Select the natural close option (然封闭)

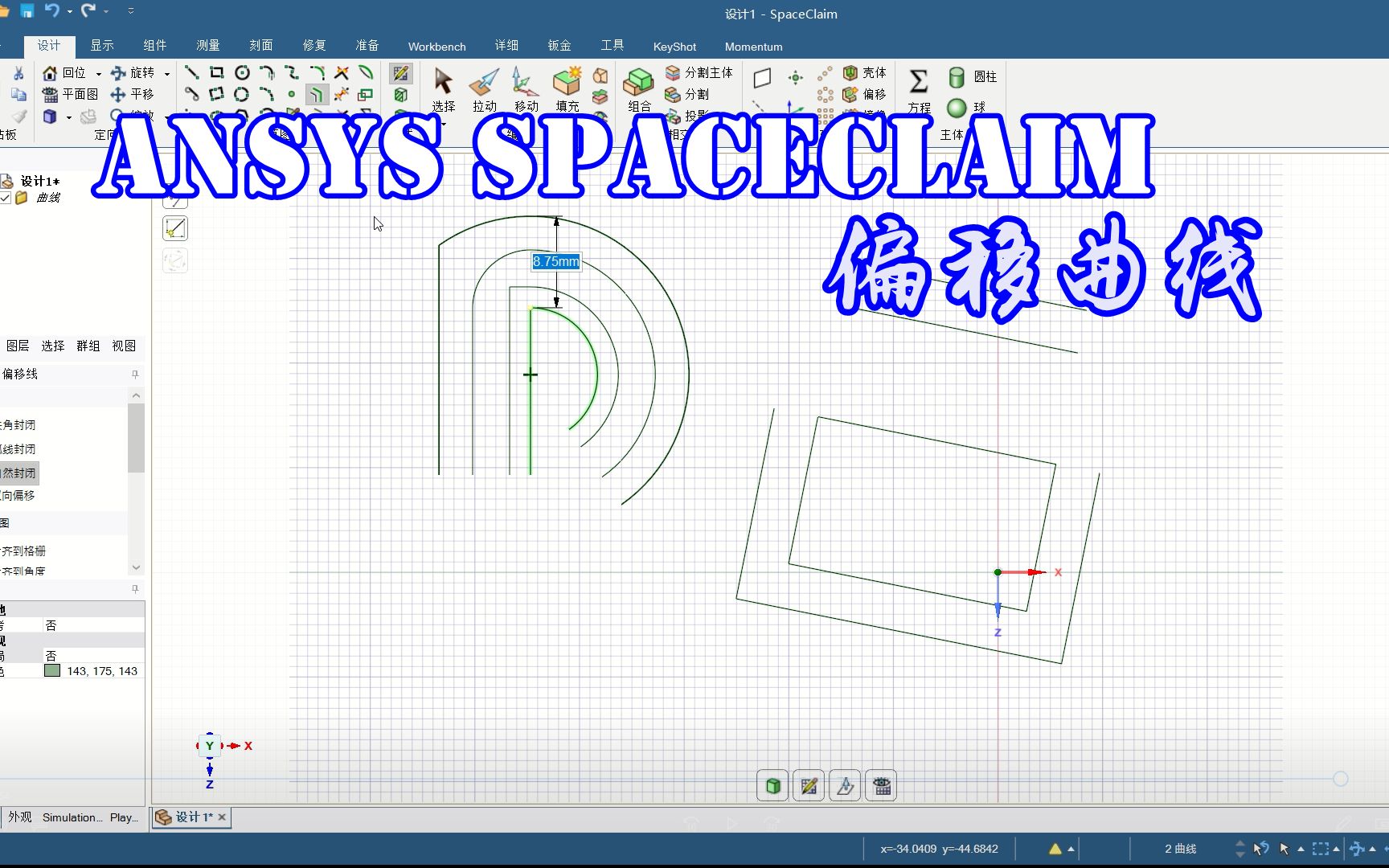18,473
